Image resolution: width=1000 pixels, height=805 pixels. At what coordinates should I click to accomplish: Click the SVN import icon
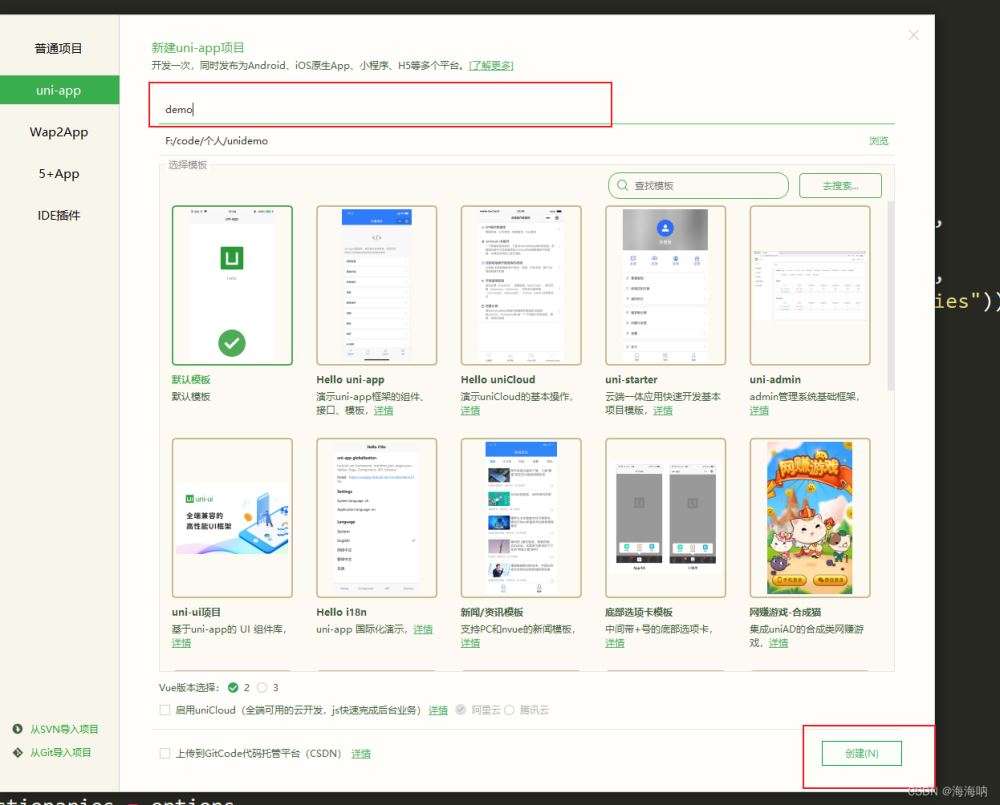18,729
